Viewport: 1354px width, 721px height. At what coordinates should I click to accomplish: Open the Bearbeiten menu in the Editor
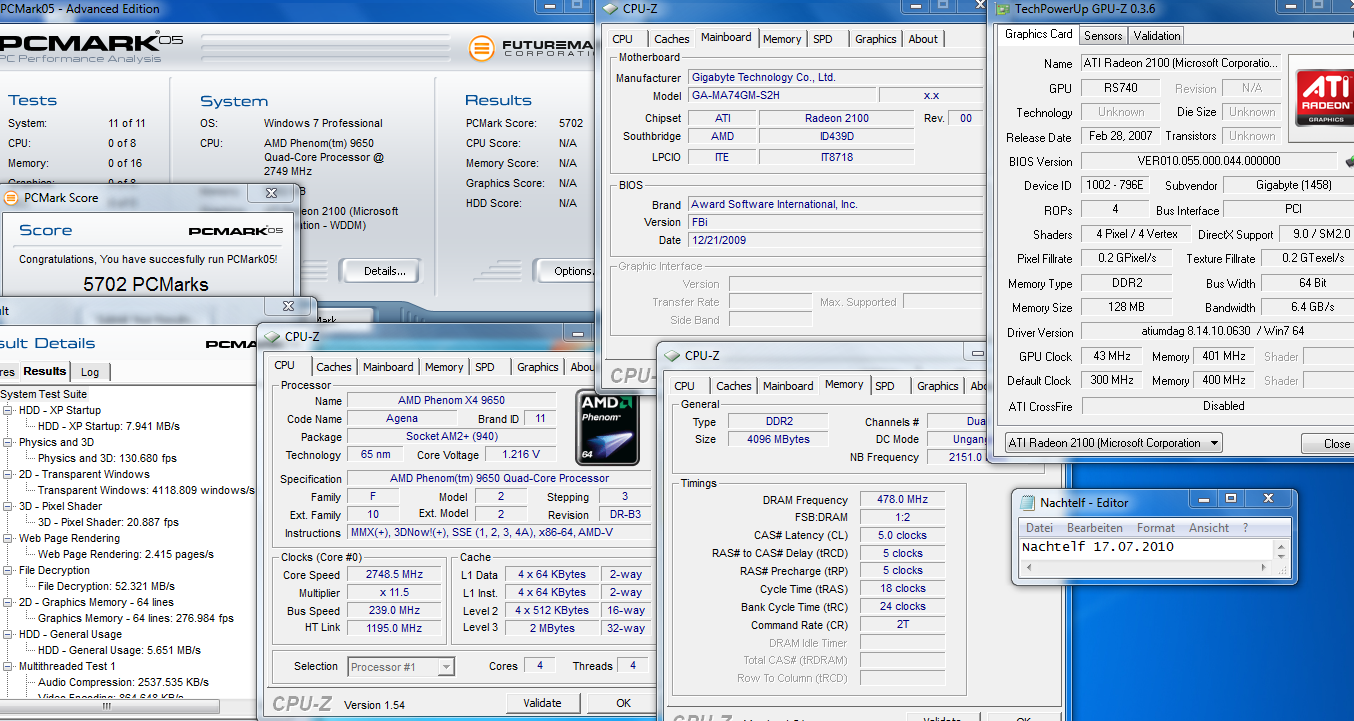click(1095, 528)
